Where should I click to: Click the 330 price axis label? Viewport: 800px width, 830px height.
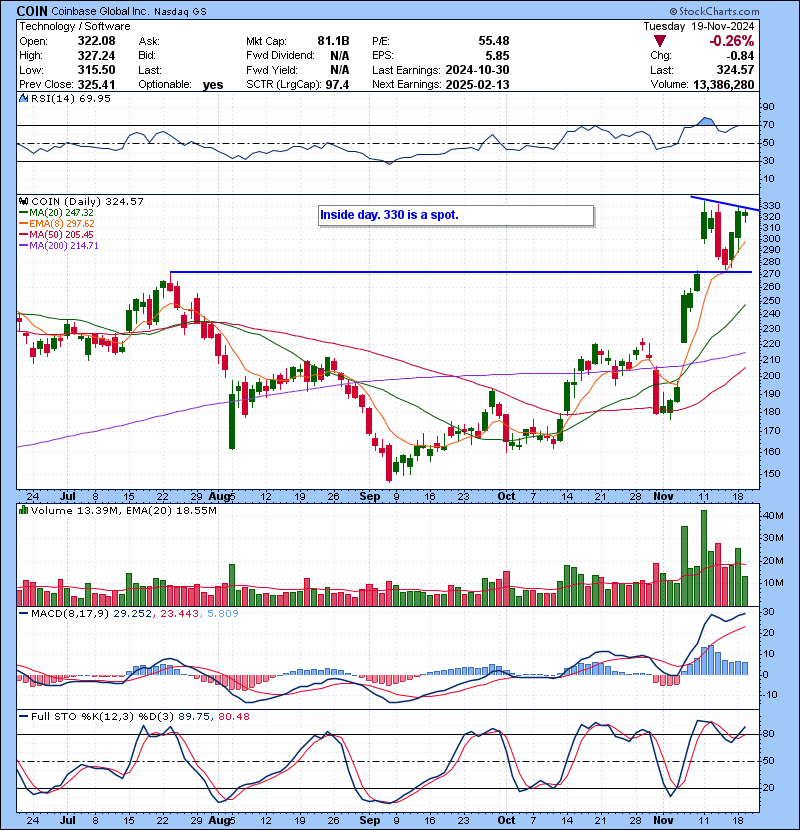[x=771, y=205]
